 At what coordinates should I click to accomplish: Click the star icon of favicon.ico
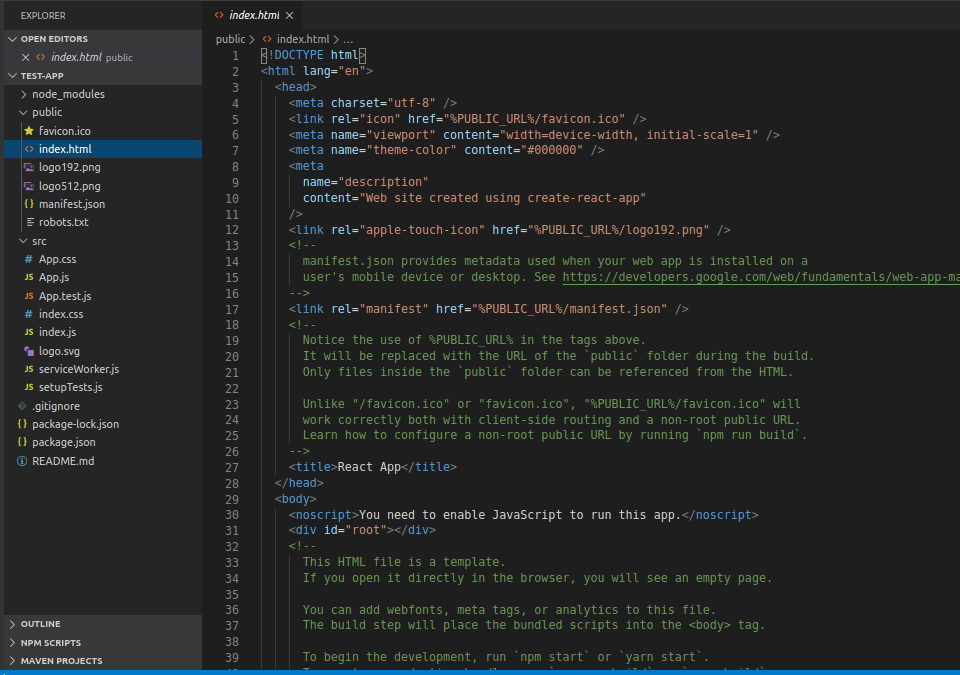[x=29, y=130]
